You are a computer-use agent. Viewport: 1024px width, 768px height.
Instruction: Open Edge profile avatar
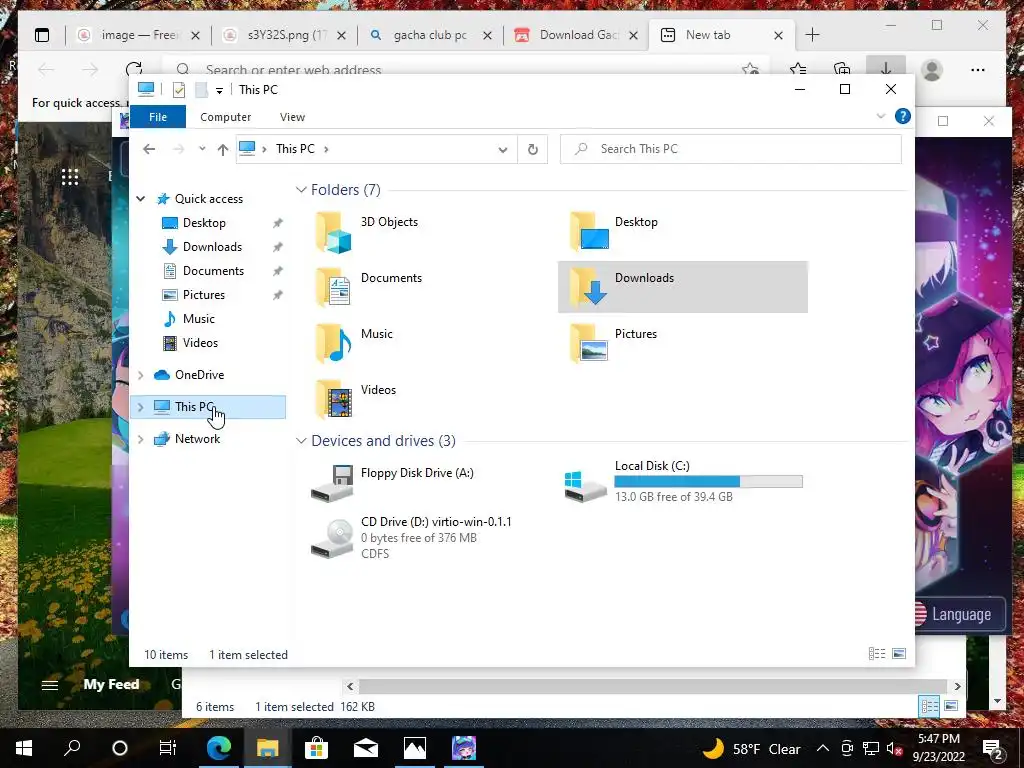point(932,70)
